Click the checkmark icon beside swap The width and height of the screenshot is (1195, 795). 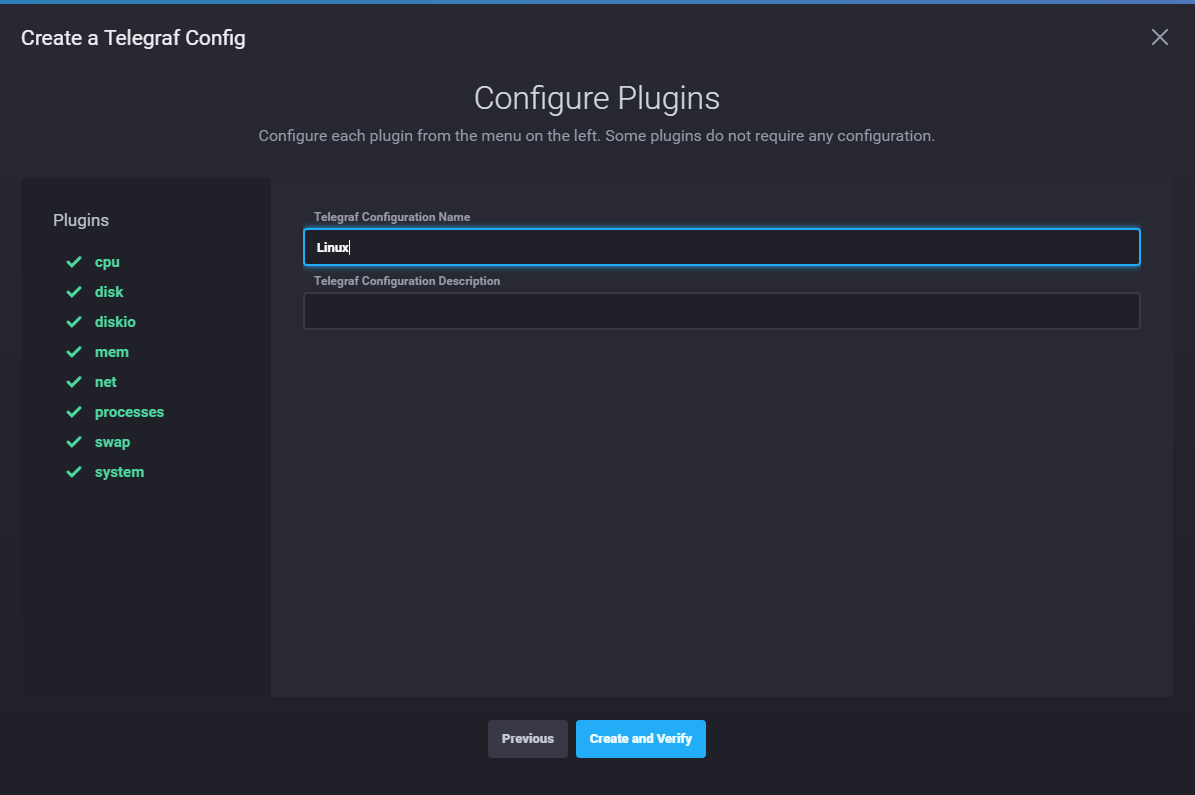pos(74,442)
